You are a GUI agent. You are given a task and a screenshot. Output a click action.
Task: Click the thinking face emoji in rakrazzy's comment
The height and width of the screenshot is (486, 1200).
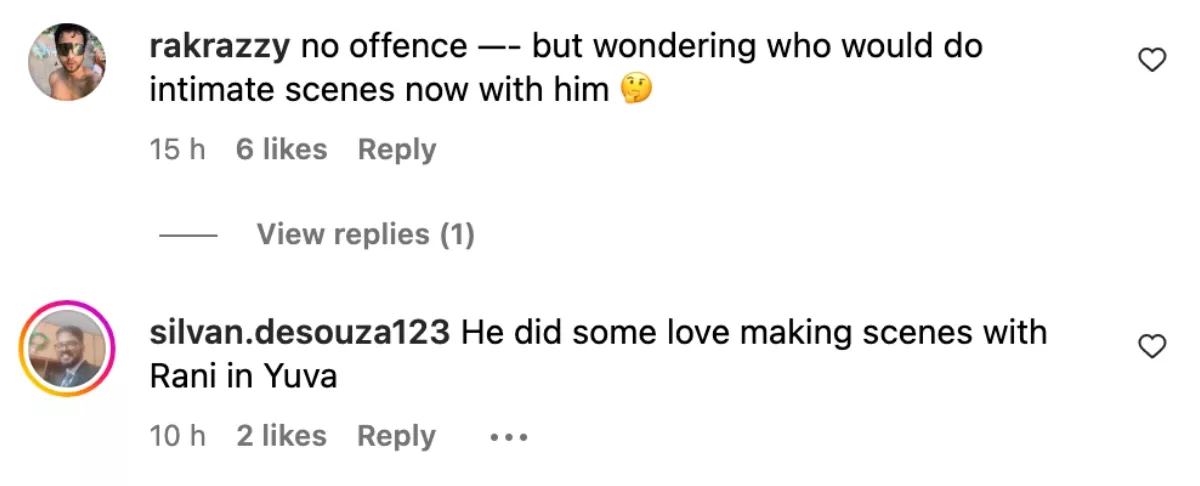(x=637, y=90)
